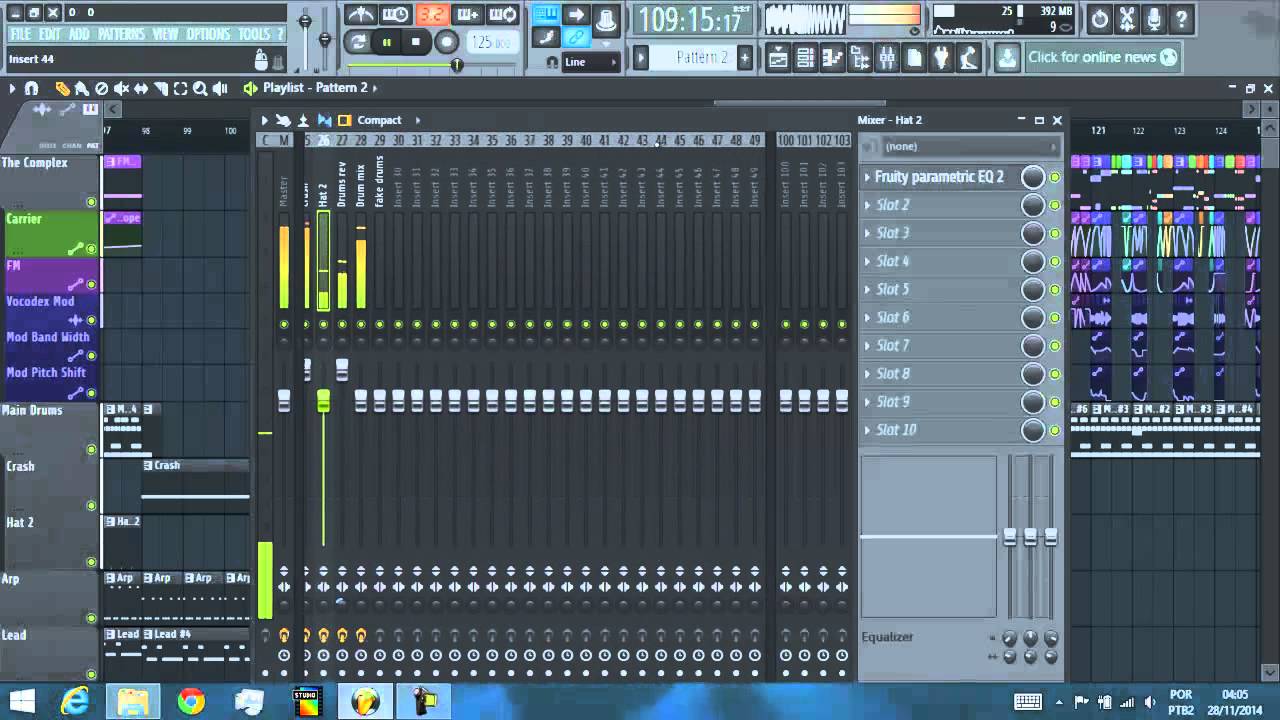Click for online news button
The height and width of the screenshot is (720, 1280).
(x=1102, y=57)
